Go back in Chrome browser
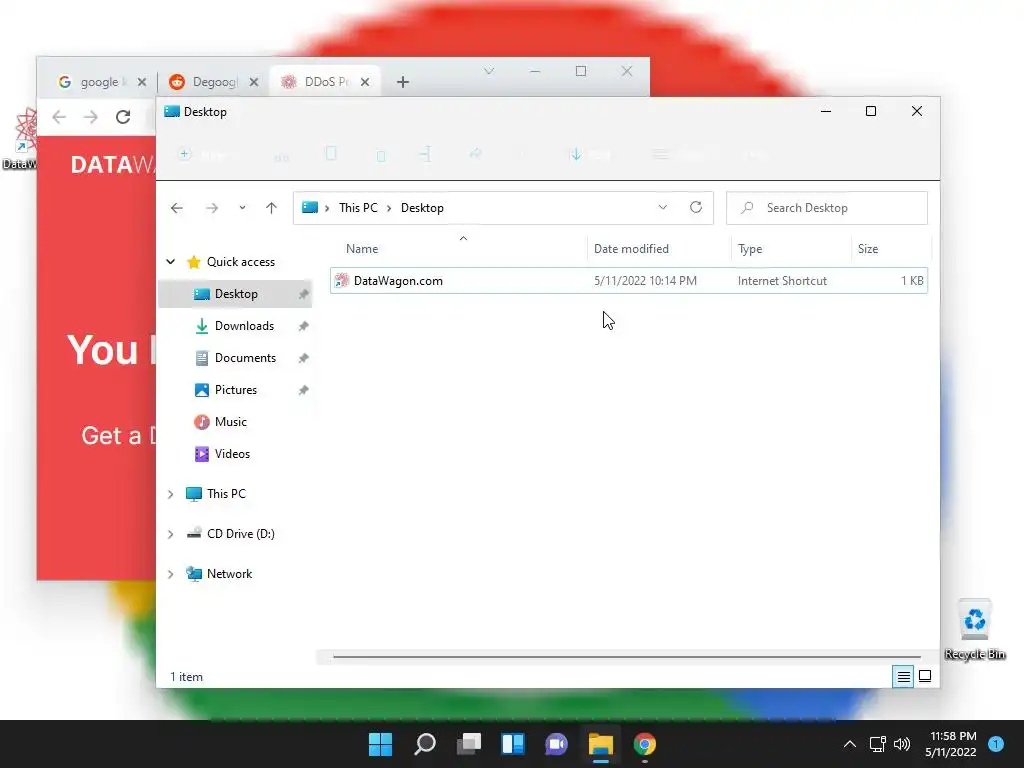The width and height of the screenshot is (1024, 768). tap(59, 117)
